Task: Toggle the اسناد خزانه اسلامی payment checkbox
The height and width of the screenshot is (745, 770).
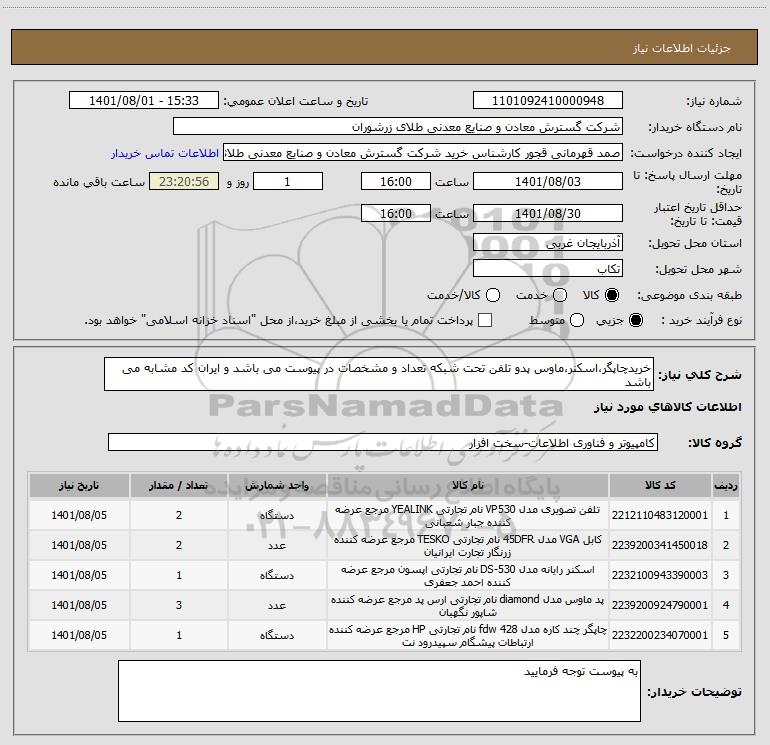Action: point(485,320)
